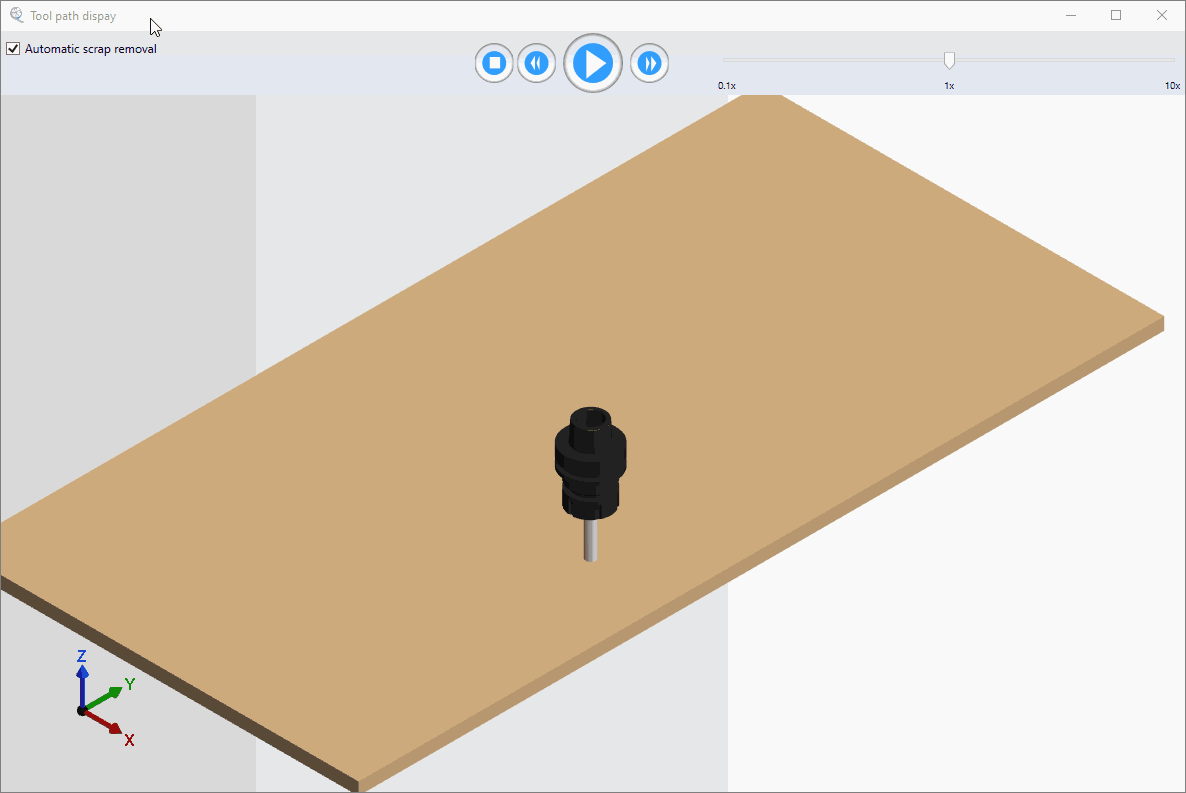This screenshot has width=1186, height=793.
Task: Start the tool path simulation with Play
Action: click(x=593, y=63)
